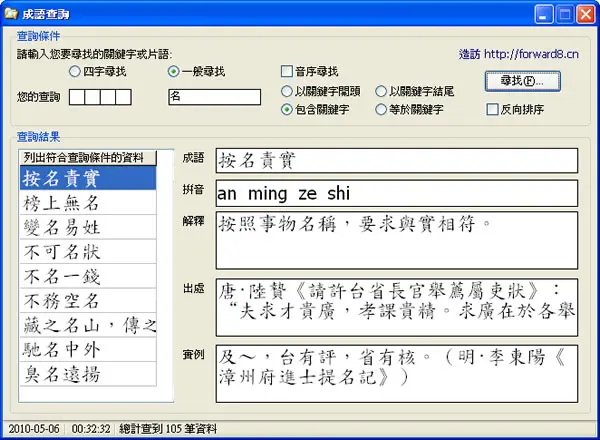Focus the keyword input containing 名
Viewport: 600px width, 440px height.
point(214,97)
